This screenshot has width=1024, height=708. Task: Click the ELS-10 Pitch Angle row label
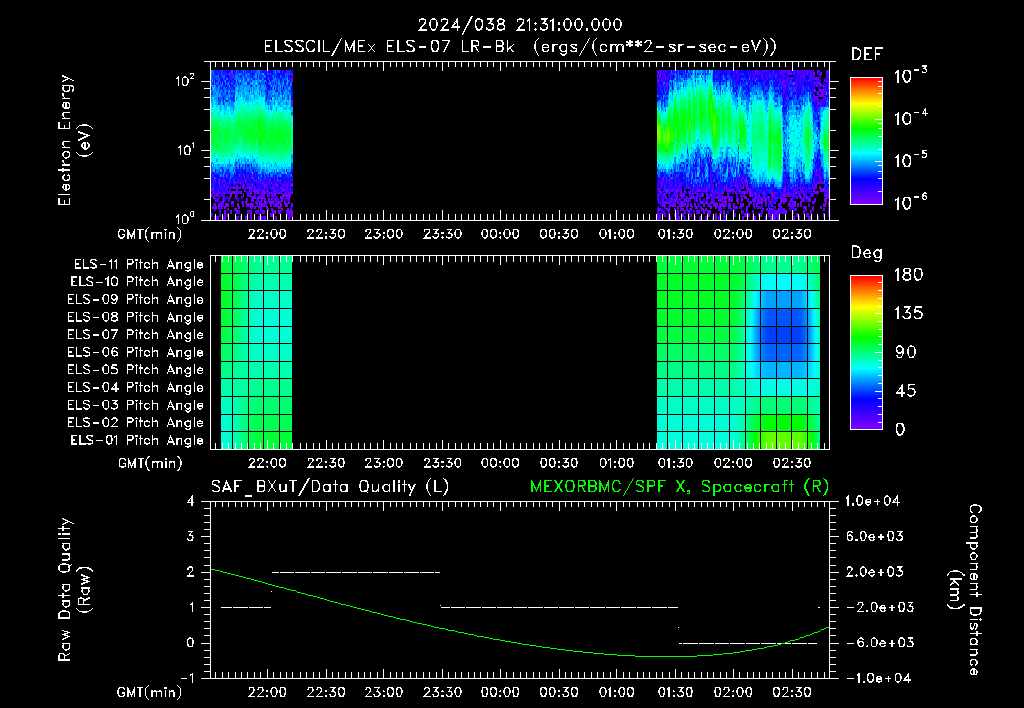(137, 282)
